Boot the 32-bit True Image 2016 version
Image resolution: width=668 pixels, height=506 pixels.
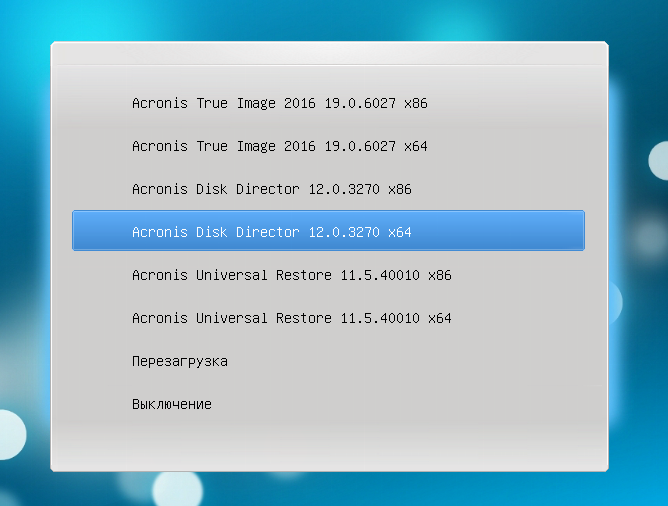tap(280, 103)
